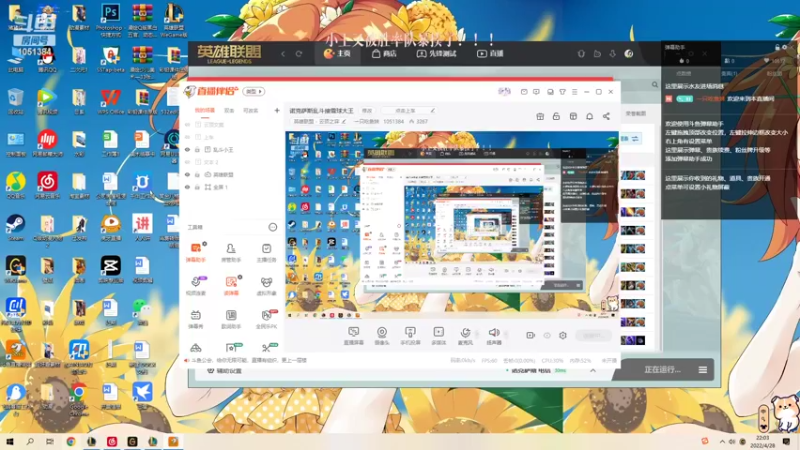Open settings gear in streaming companion bottom bar

(x=563, y=335)
